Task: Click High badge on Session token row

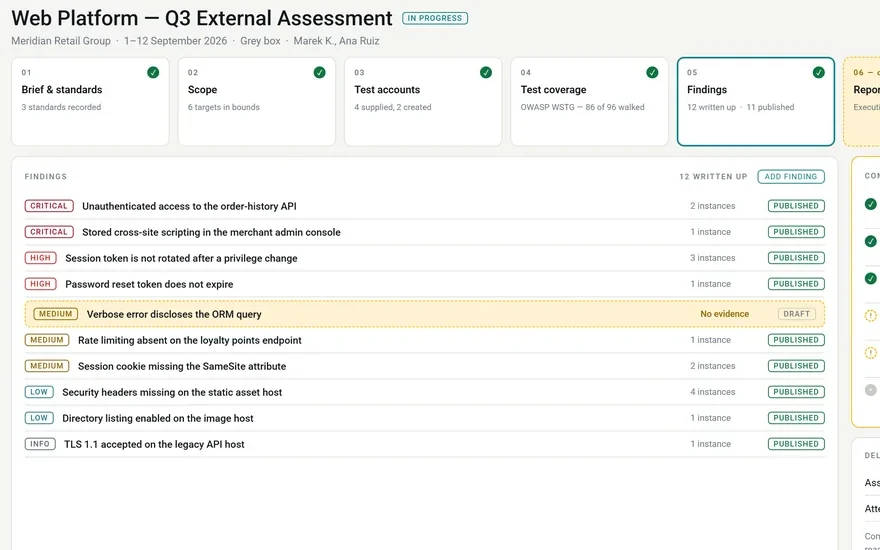Action: pos(40,258)
